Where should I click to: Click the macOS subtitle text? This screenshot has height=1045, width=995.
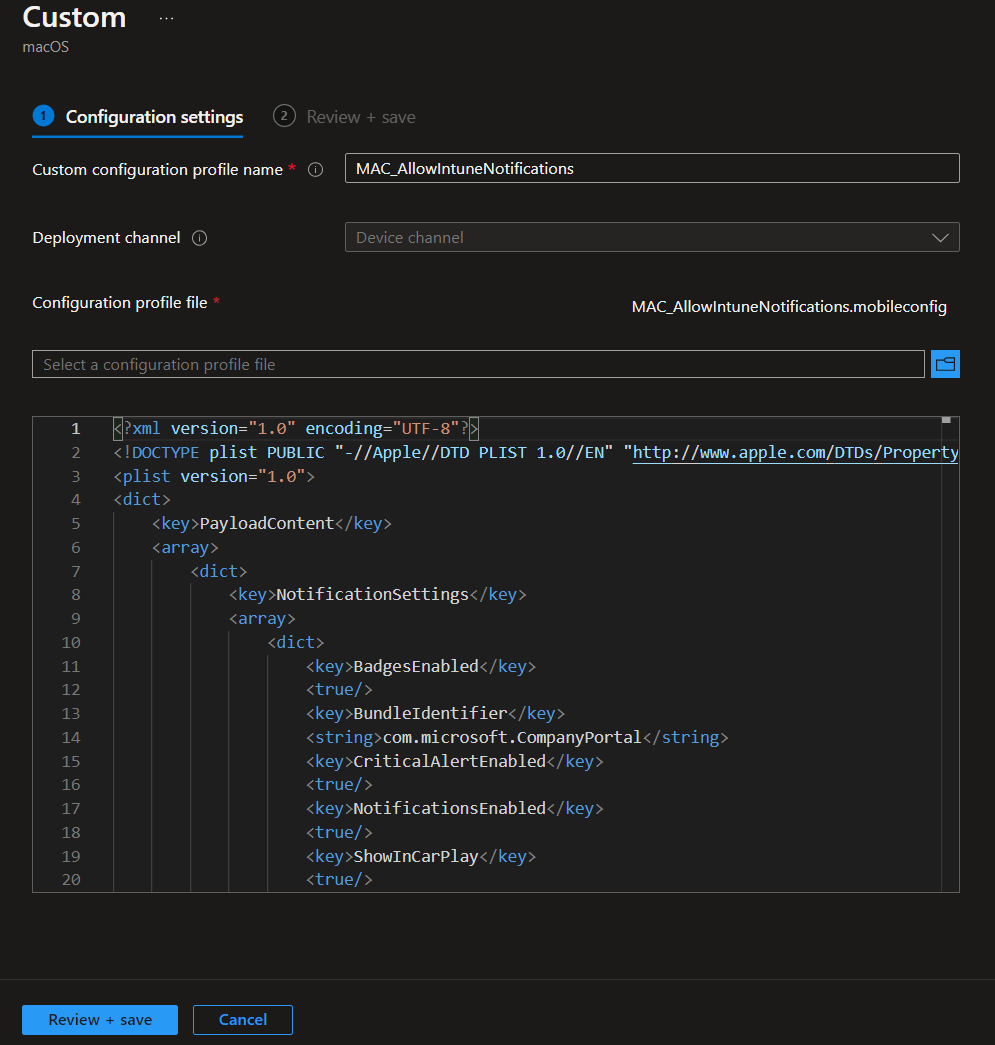(x=45, y=47)
